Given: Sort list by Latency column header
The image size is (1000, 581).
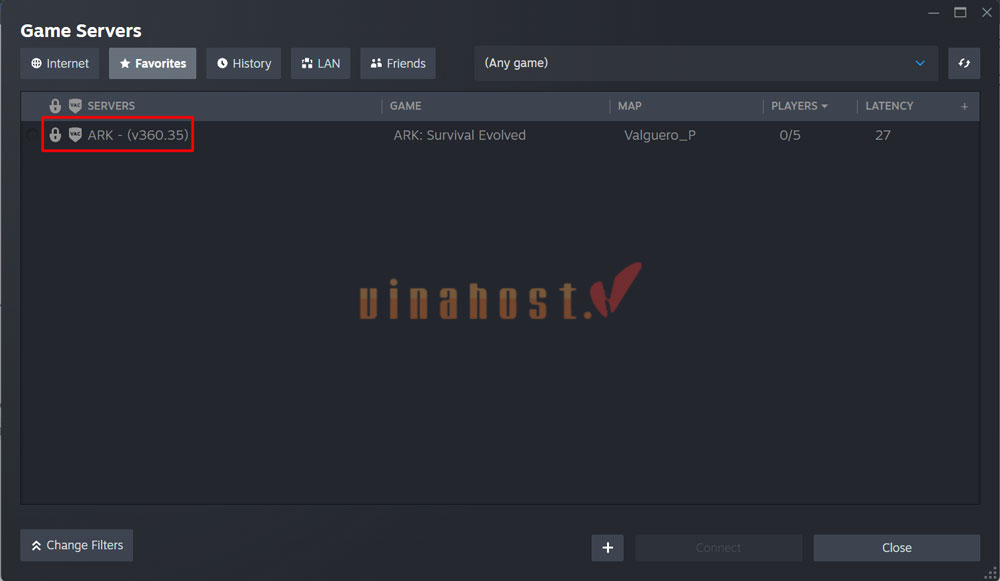Looking at the screenshot, I should tap(889, 106).
